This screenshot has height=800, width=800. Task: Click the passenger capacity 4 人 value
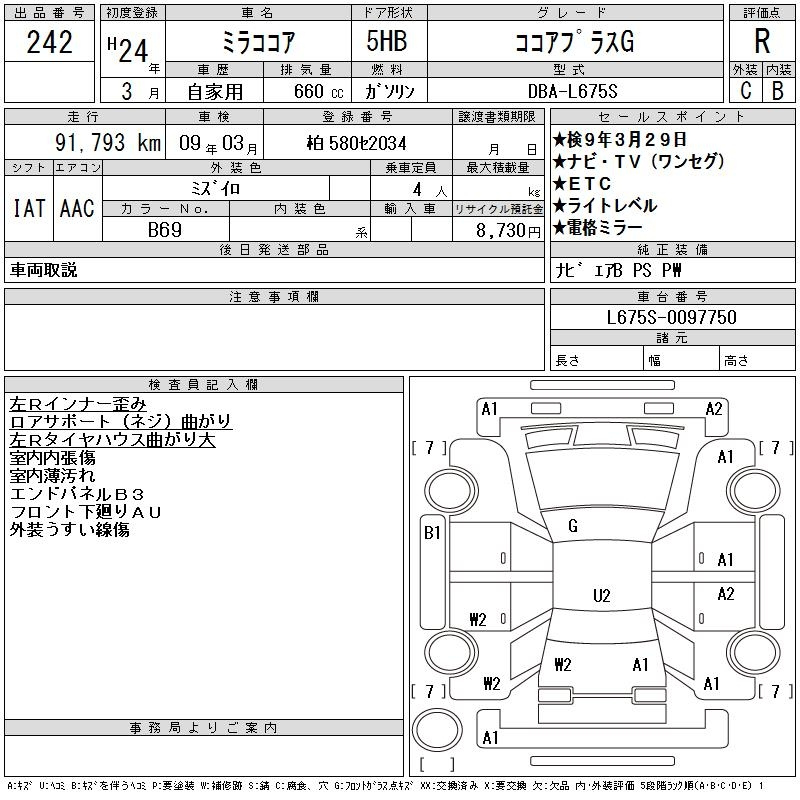click(x=430, y=190)
